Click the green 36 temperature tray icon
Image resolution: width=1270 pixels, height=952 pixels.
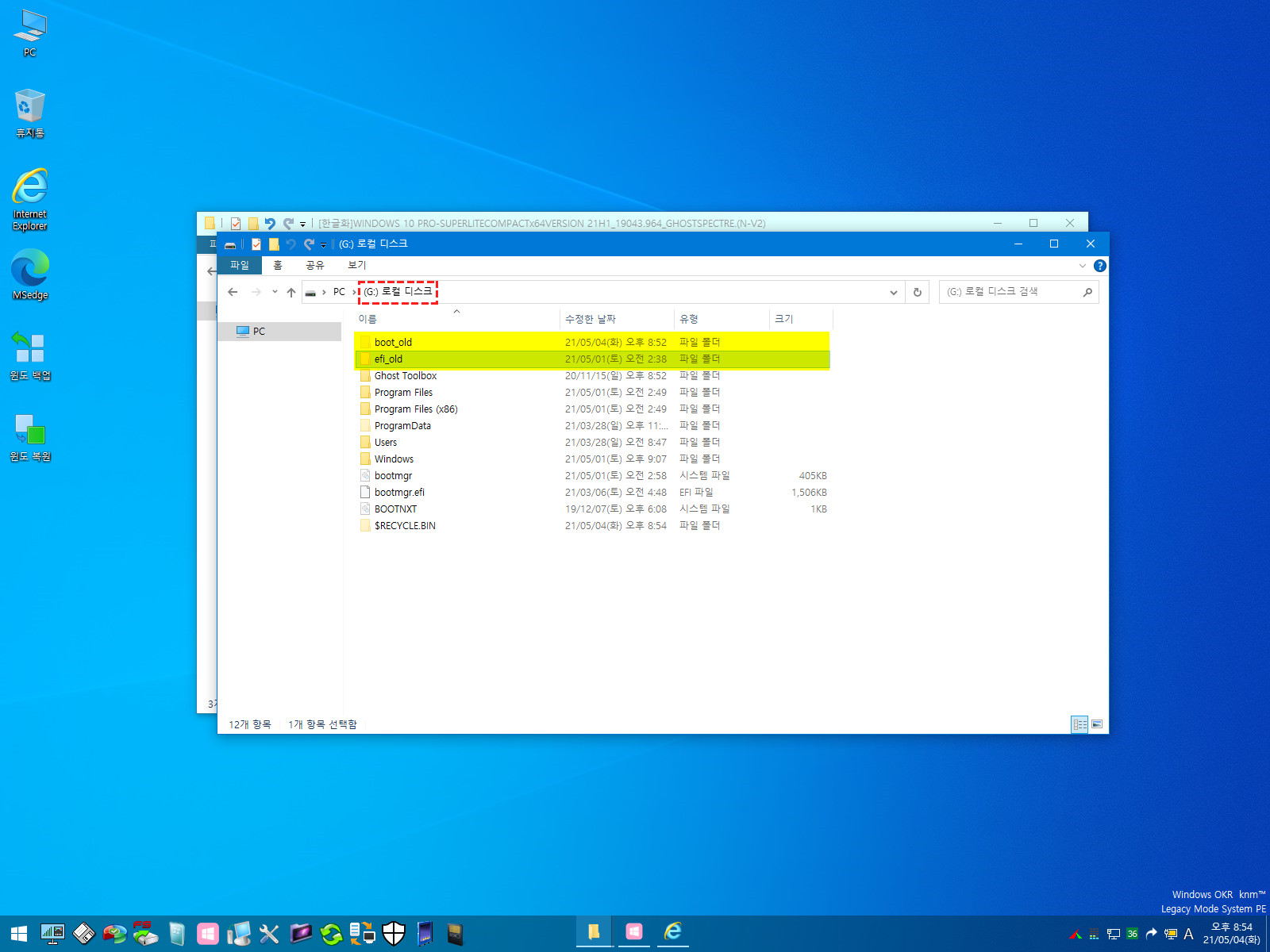(x=1133, y=934)
